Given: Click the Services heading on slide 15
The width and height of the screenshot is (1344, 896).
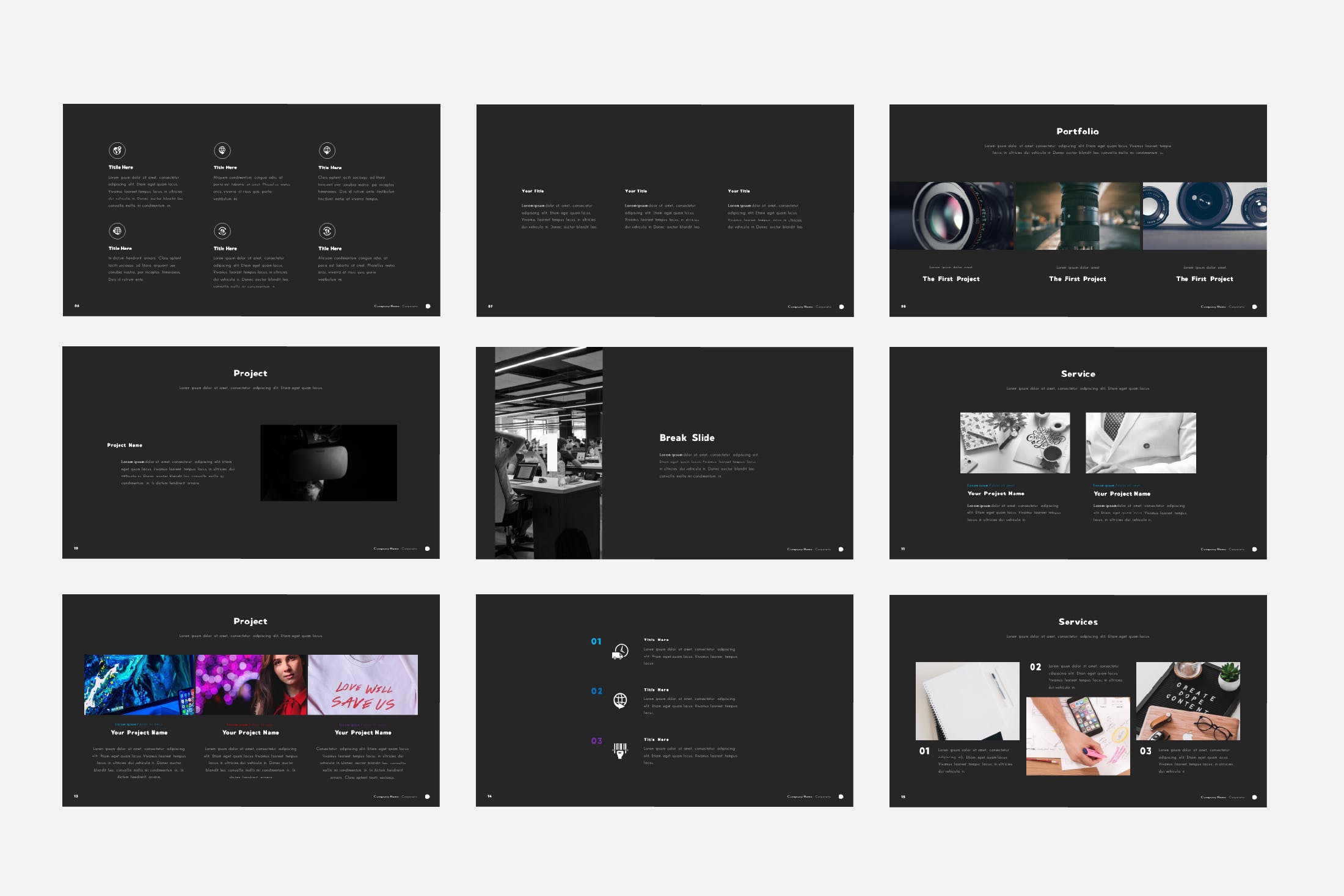Looking at the screenshot, I should (1078, 622).
